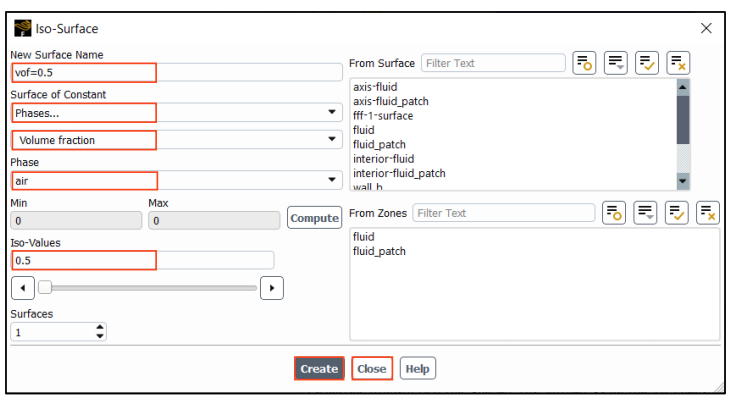Select fluid_patch in From Zones list
The image size is (733, 404).
379,252
